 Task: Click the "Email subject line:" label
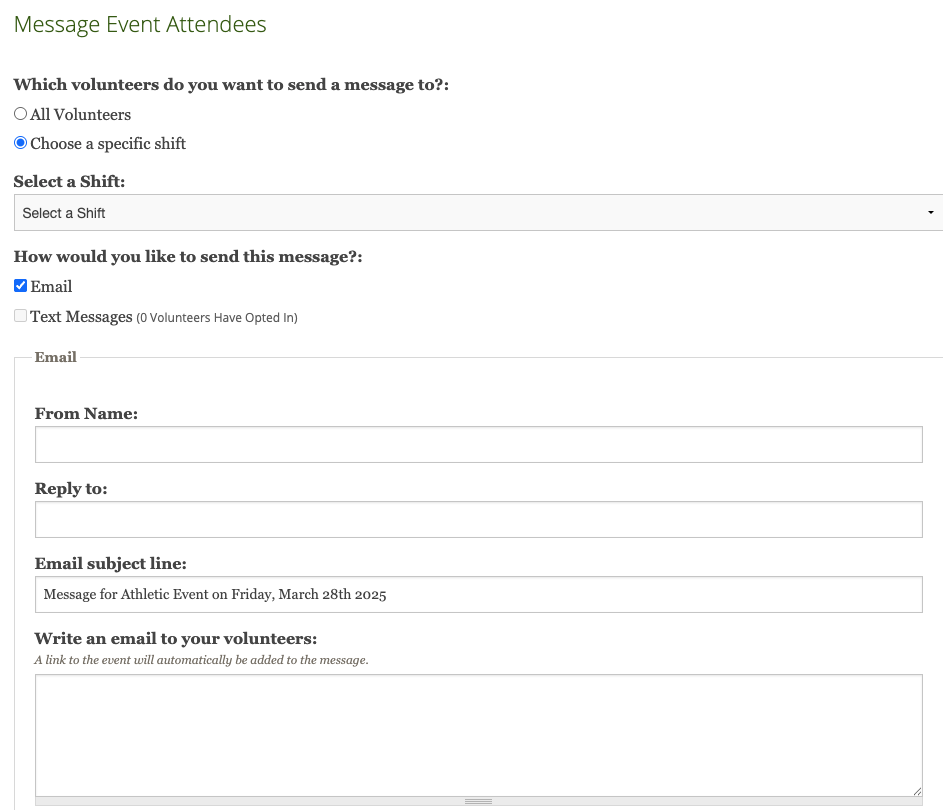pos(110,563)
